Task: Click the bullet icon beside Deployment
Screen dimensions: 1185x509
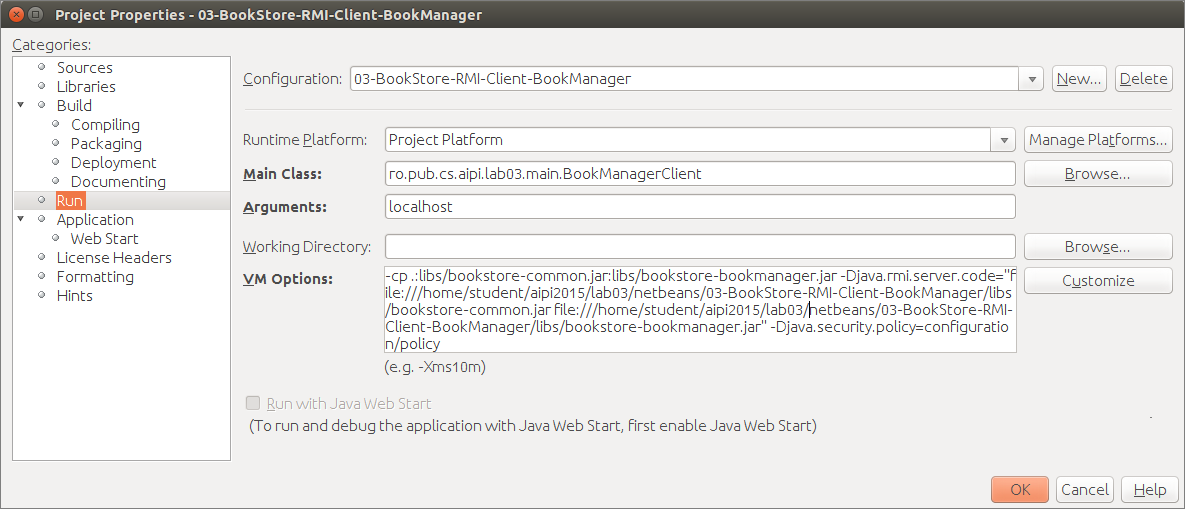Action: coord(56,162)
